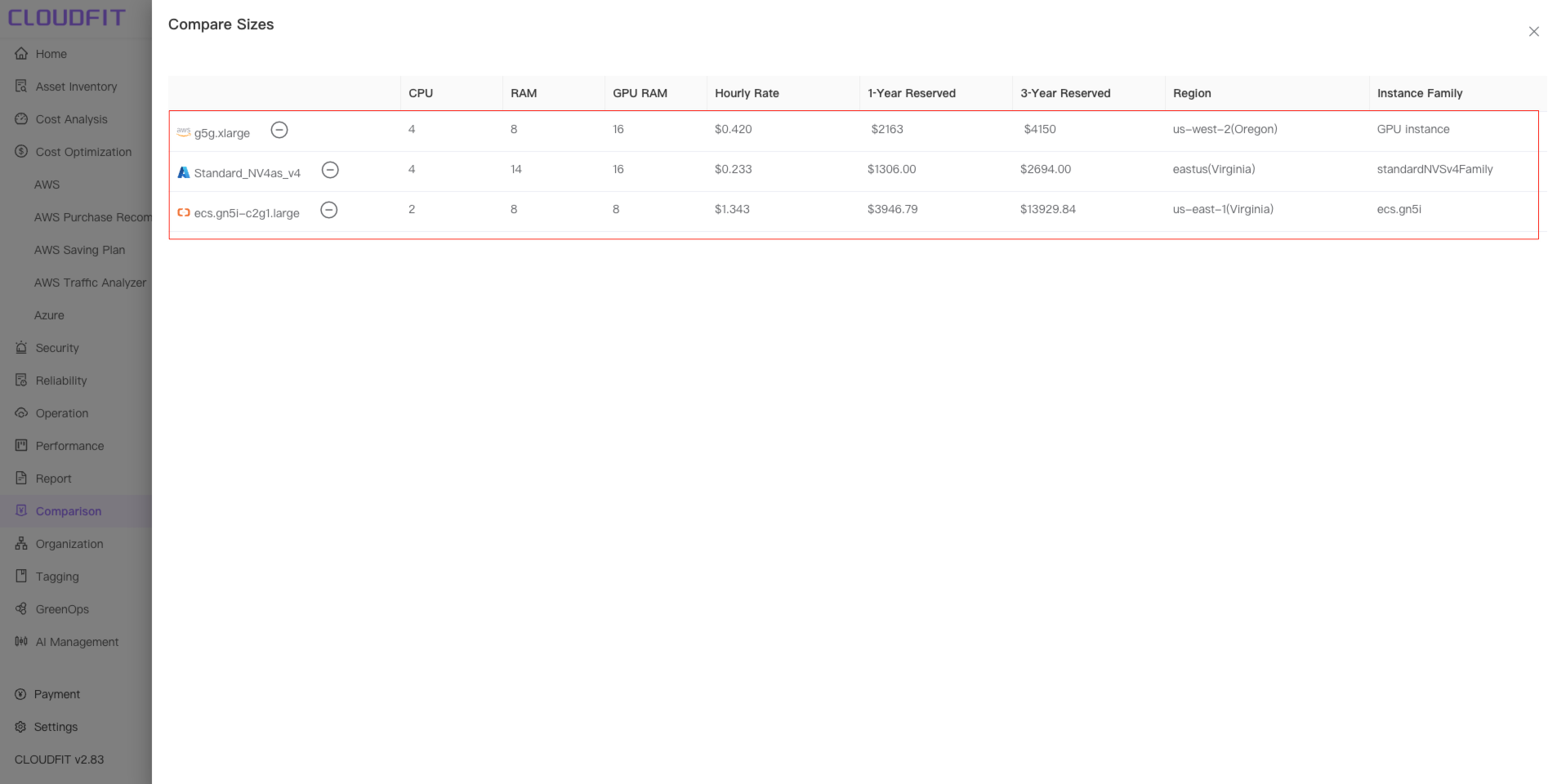Screen dimensions: 1557x784
Task: Click the Cost Analysis sidebar icon
Action: (x=21, y=118)
